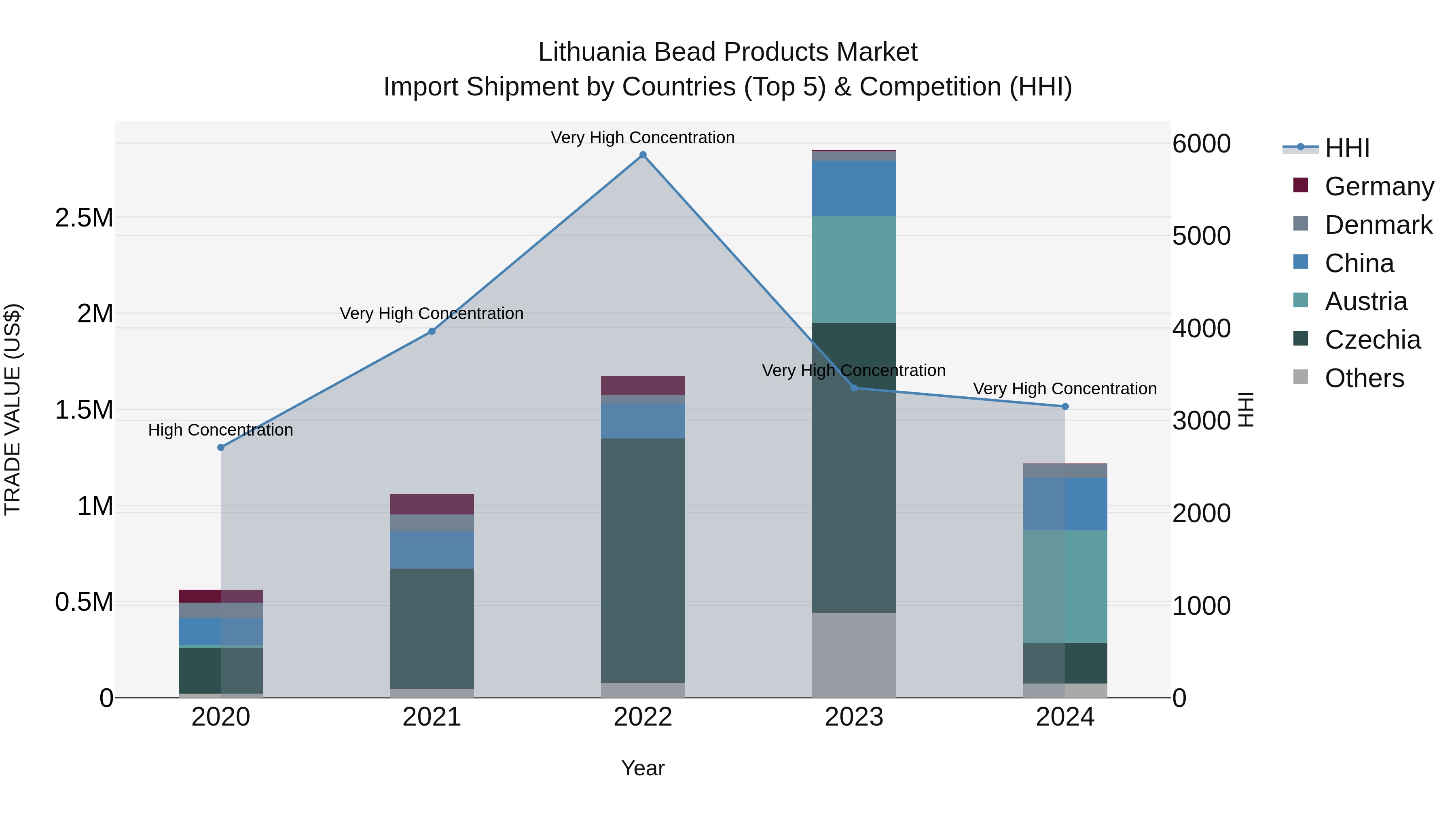The width and height of the screenshot is (1456, 819).
Task: Click the Austria segment of 2023 bar
Action: pos(854,270)
